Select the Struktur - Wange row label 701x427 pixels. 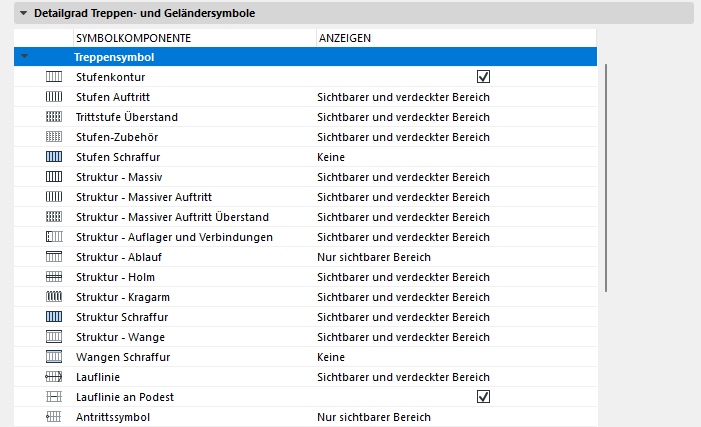[x=121, y=337]
